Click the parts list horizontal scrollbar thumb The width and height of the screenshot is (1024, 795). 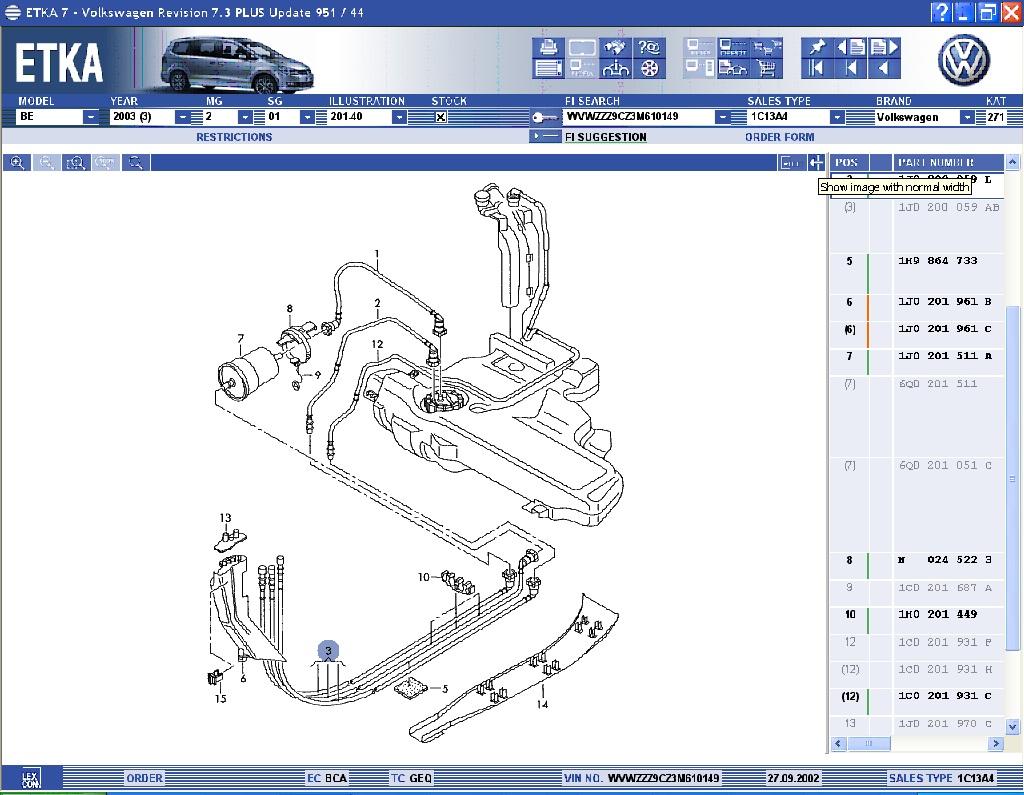click(x=869, y=743)
